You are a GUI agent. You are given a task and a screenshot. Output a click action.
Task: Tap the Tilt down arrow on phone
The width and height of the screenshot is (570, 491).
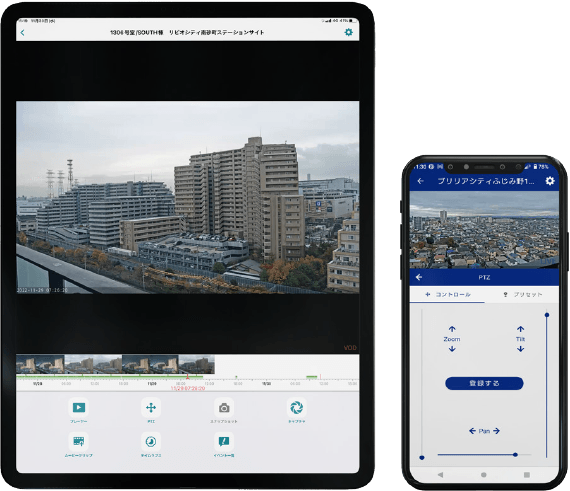tap(521, 349)
